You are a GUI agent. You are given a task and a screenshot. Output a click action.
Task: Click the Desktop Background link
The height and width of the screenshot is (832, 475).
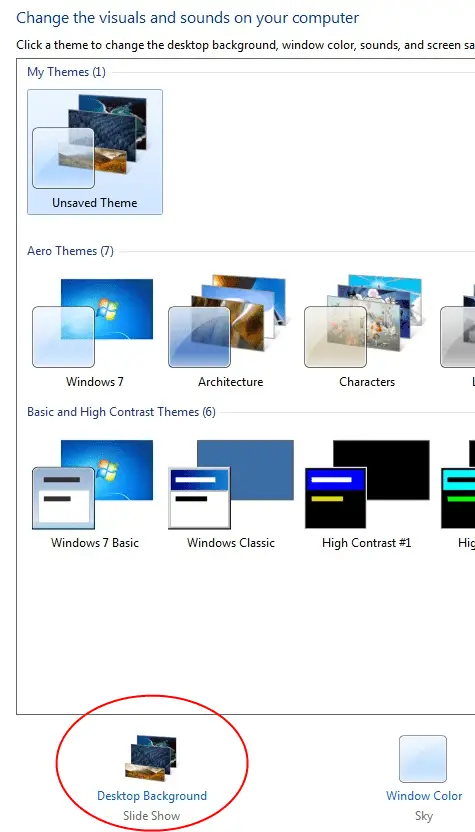(152, 796)
